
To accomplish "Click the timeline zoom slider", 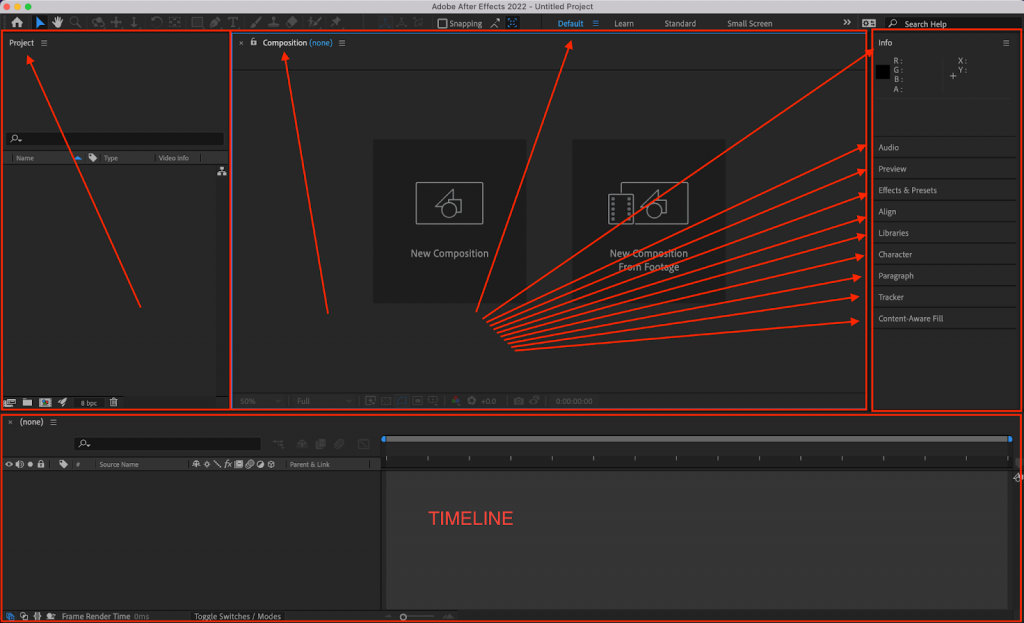I will coord(403,617).
